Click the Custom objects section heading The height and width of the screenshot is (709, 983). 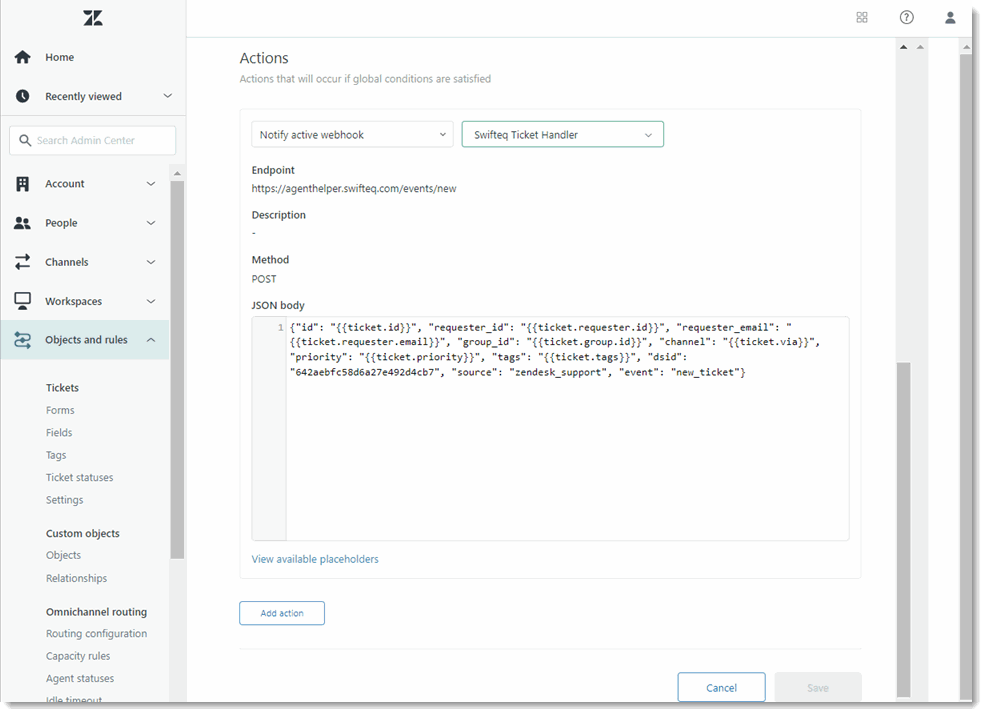pyautogui.click(x=83, y=533)
